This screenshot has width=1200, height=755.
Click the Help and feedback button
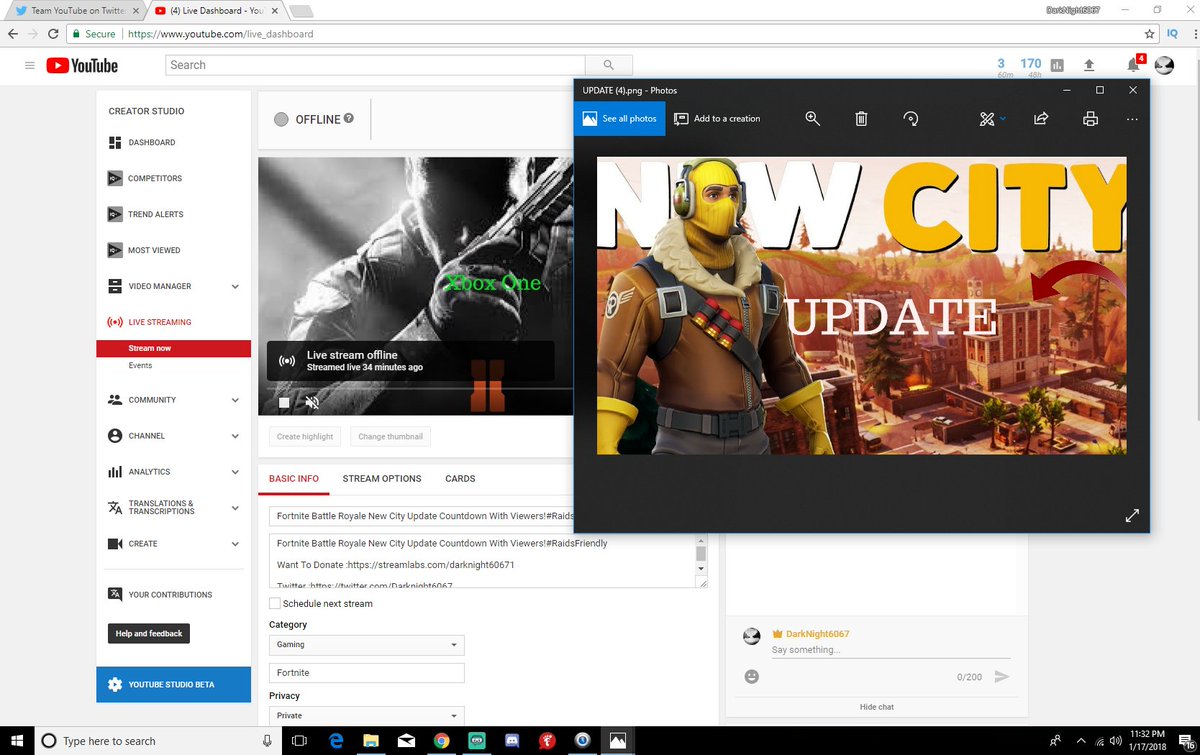click(x=149, y=633)
